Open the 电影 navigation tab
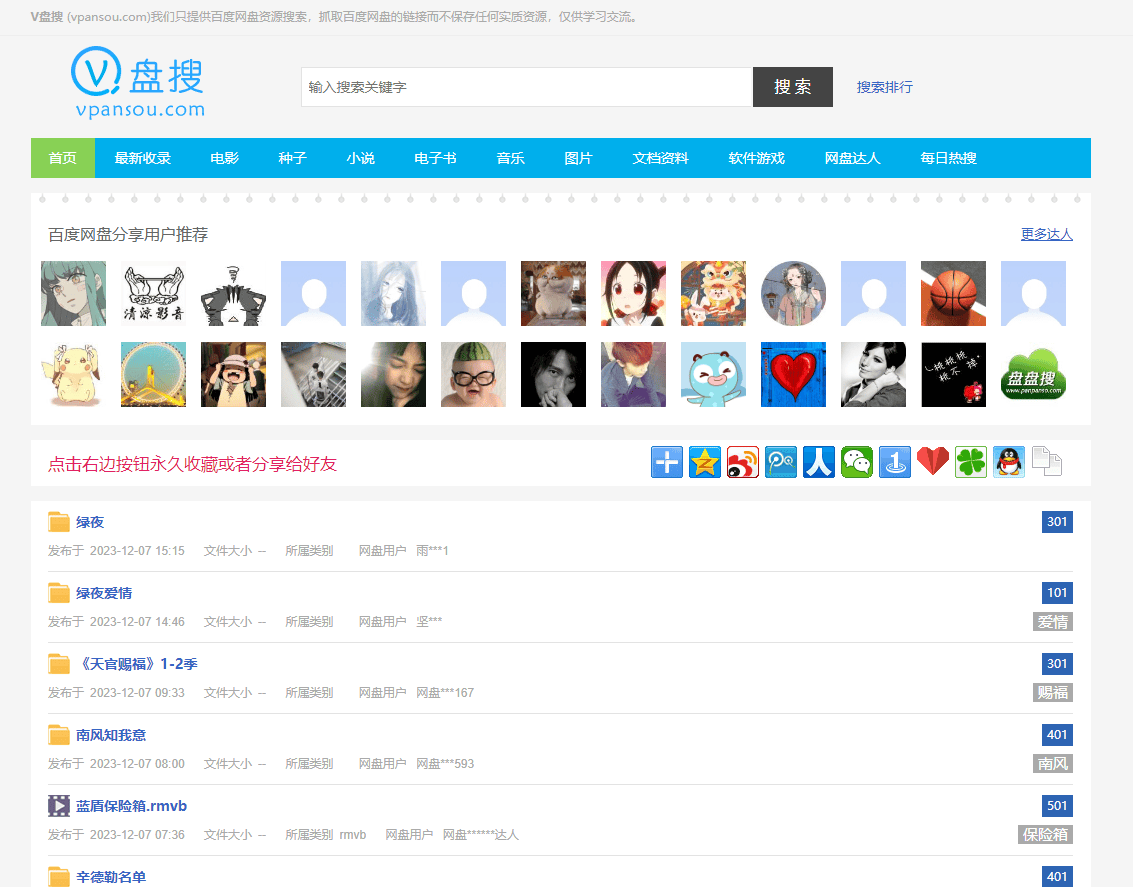This screenshot has width=1133, height=887. [x=225, y=158]
